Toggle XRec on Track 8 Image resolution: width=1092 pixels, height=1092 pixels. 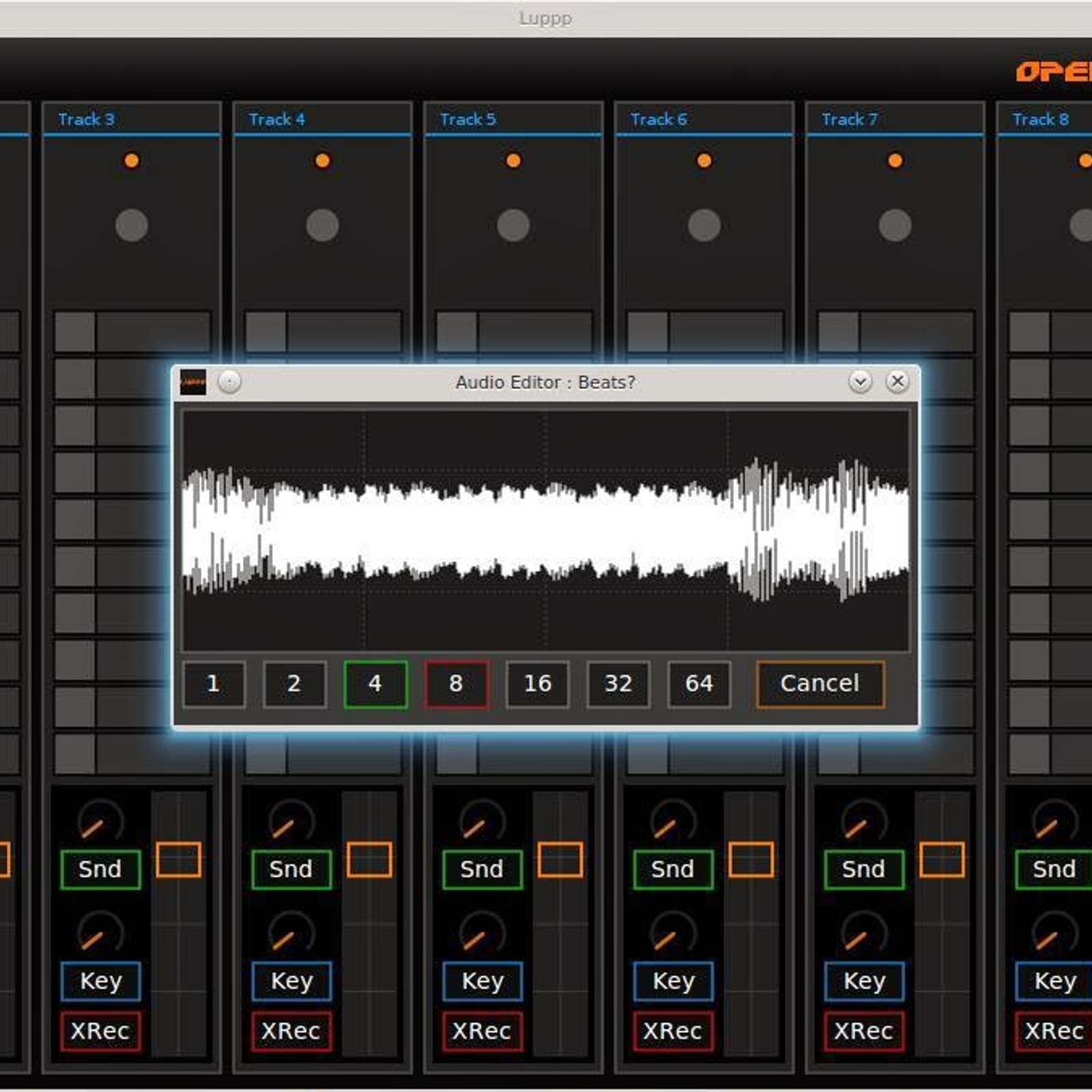pos(1054,1031)
